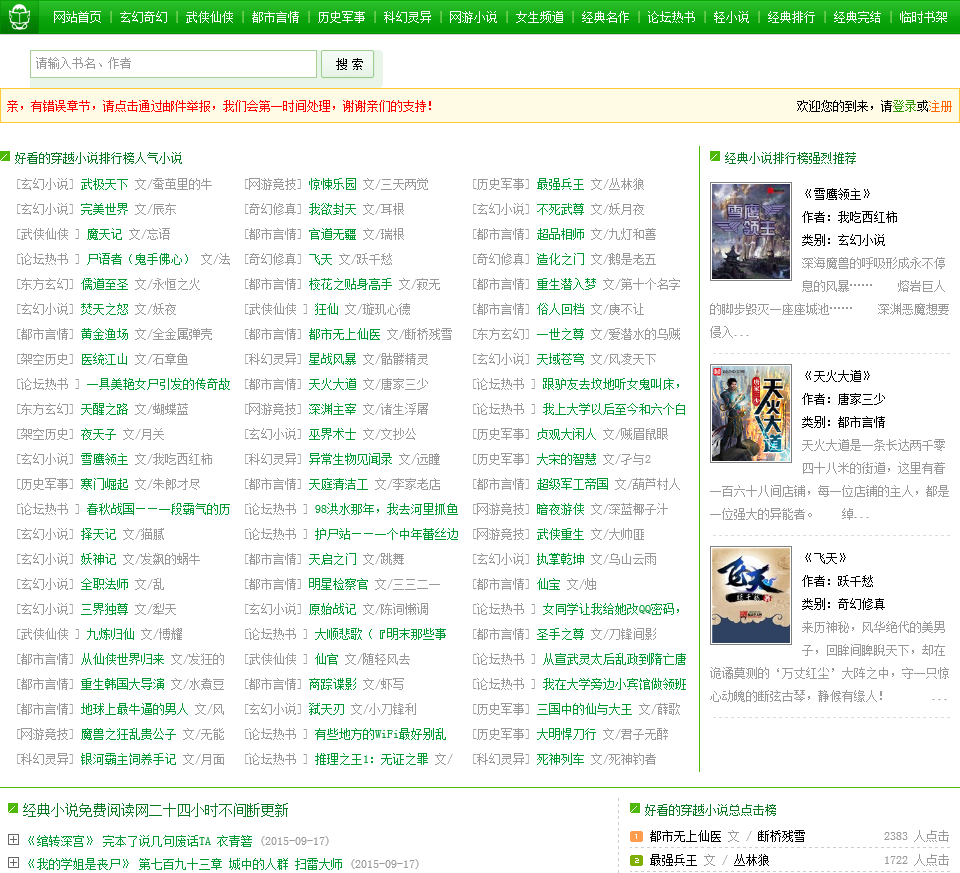Click rank 1 badge beside 都市无上仙医

coord(636,836)
